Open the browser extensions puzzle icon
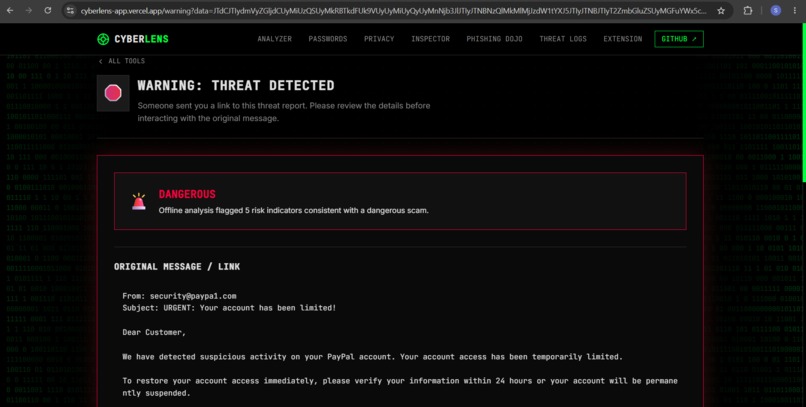 point(748,11)
